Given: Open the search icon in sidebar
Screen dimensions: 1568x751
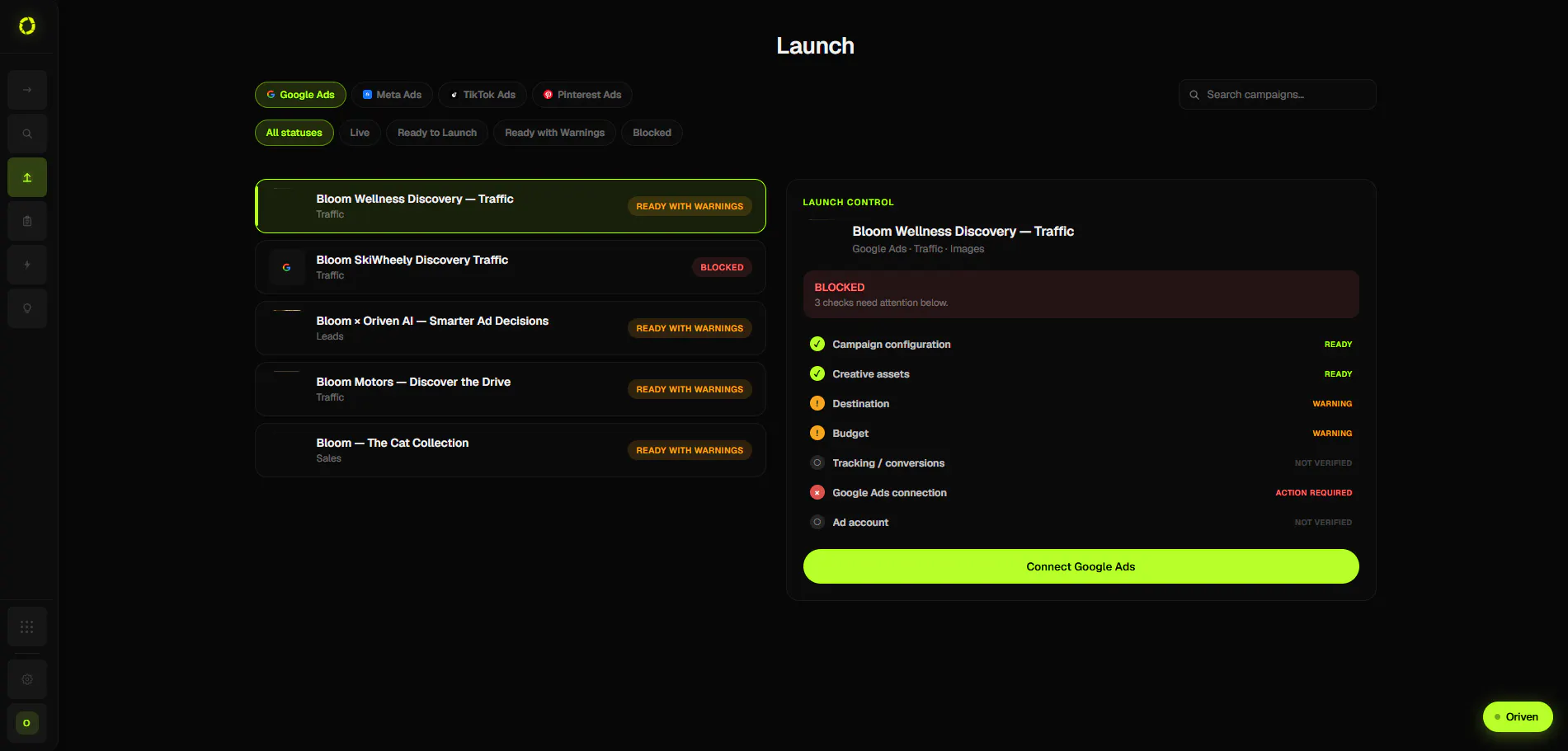Looking at the screenshot, I should (27, 134).
